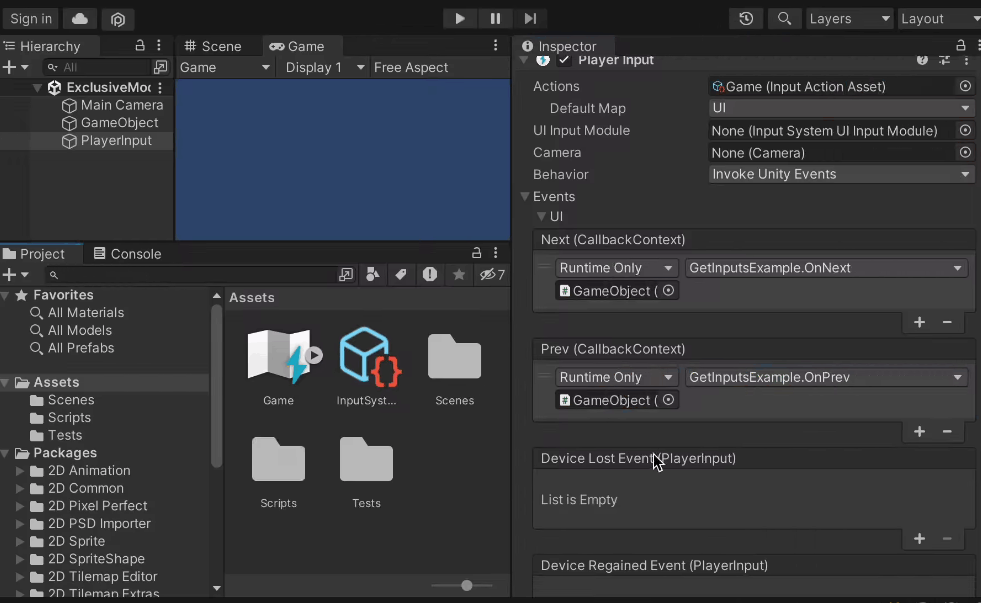The height and width of the screenshot is (603, 981).
Task: Lock the Project panel
Action: coord(477,253)
